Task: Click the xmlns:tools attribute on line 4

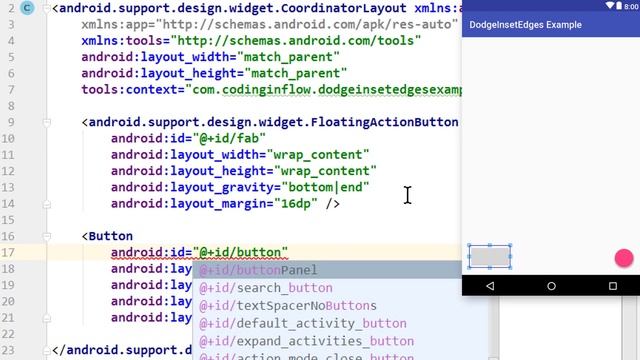Action: [x=251, y=41]
